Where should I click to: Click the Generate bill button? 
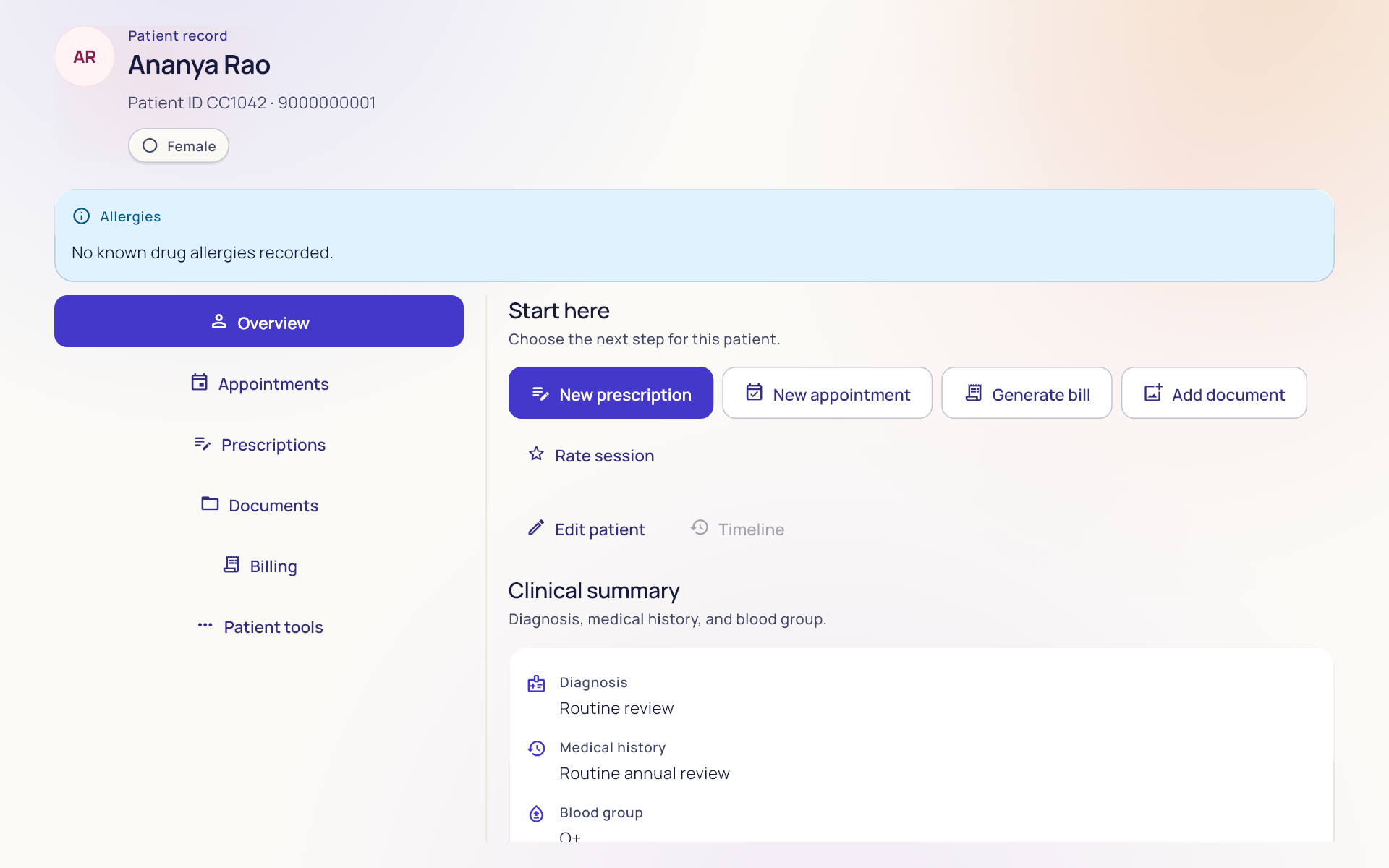tap(1027, 393)
